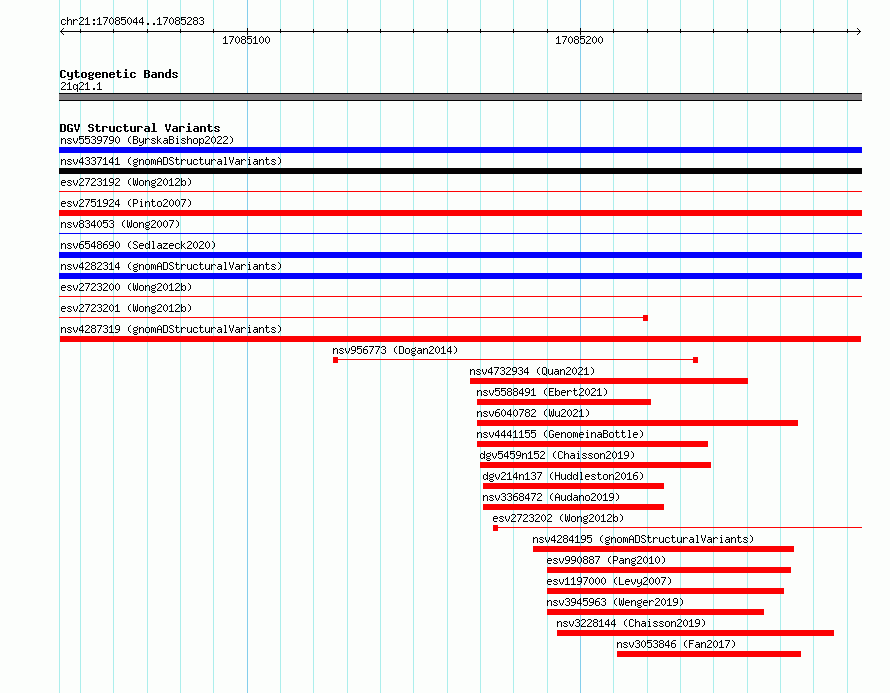Click the gray 21q21.1 cytogenetic band bar

460,97
